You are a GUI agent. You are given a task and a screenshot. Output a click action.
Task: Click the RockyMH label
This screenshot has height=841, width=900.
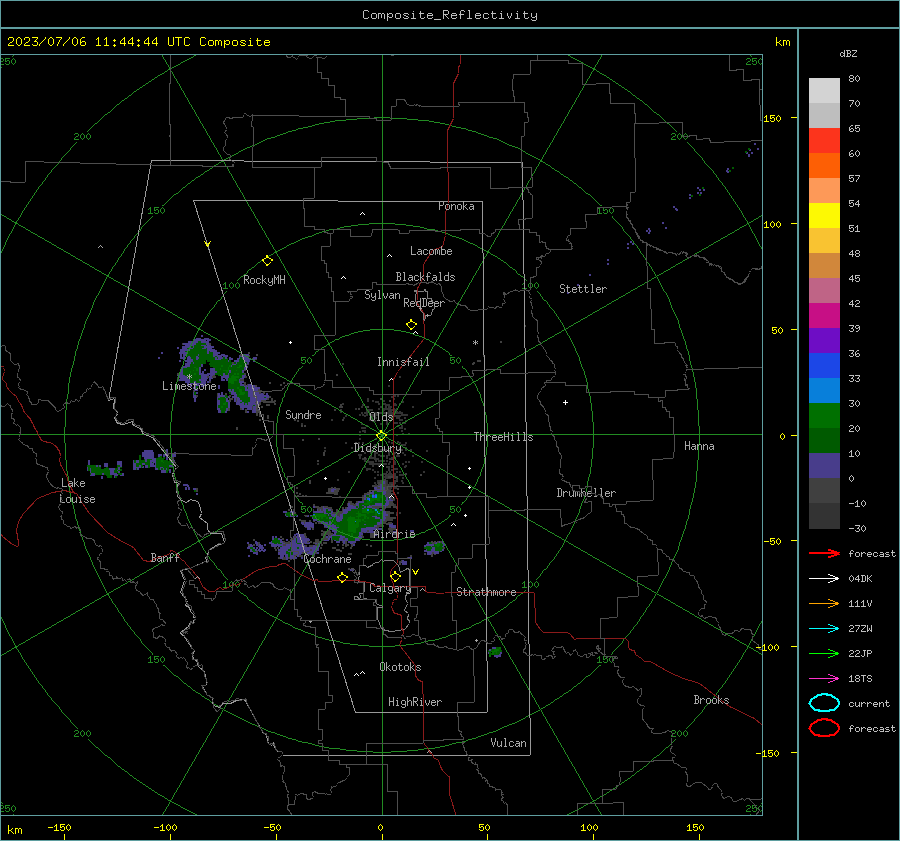264,280
